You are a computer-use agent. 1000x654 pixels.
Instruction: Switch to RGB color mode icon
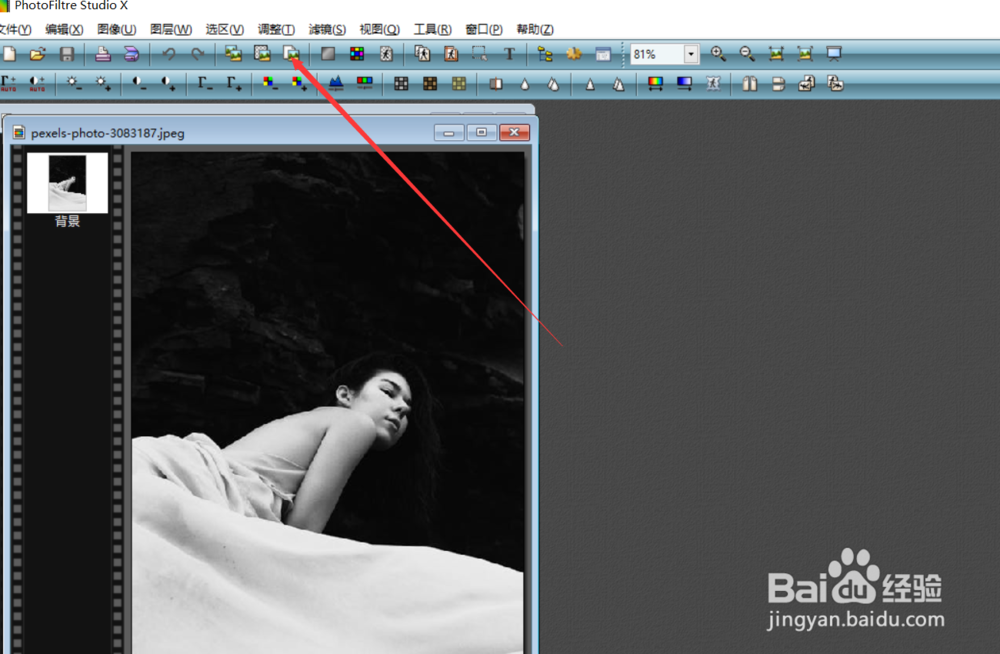[357, 54]
